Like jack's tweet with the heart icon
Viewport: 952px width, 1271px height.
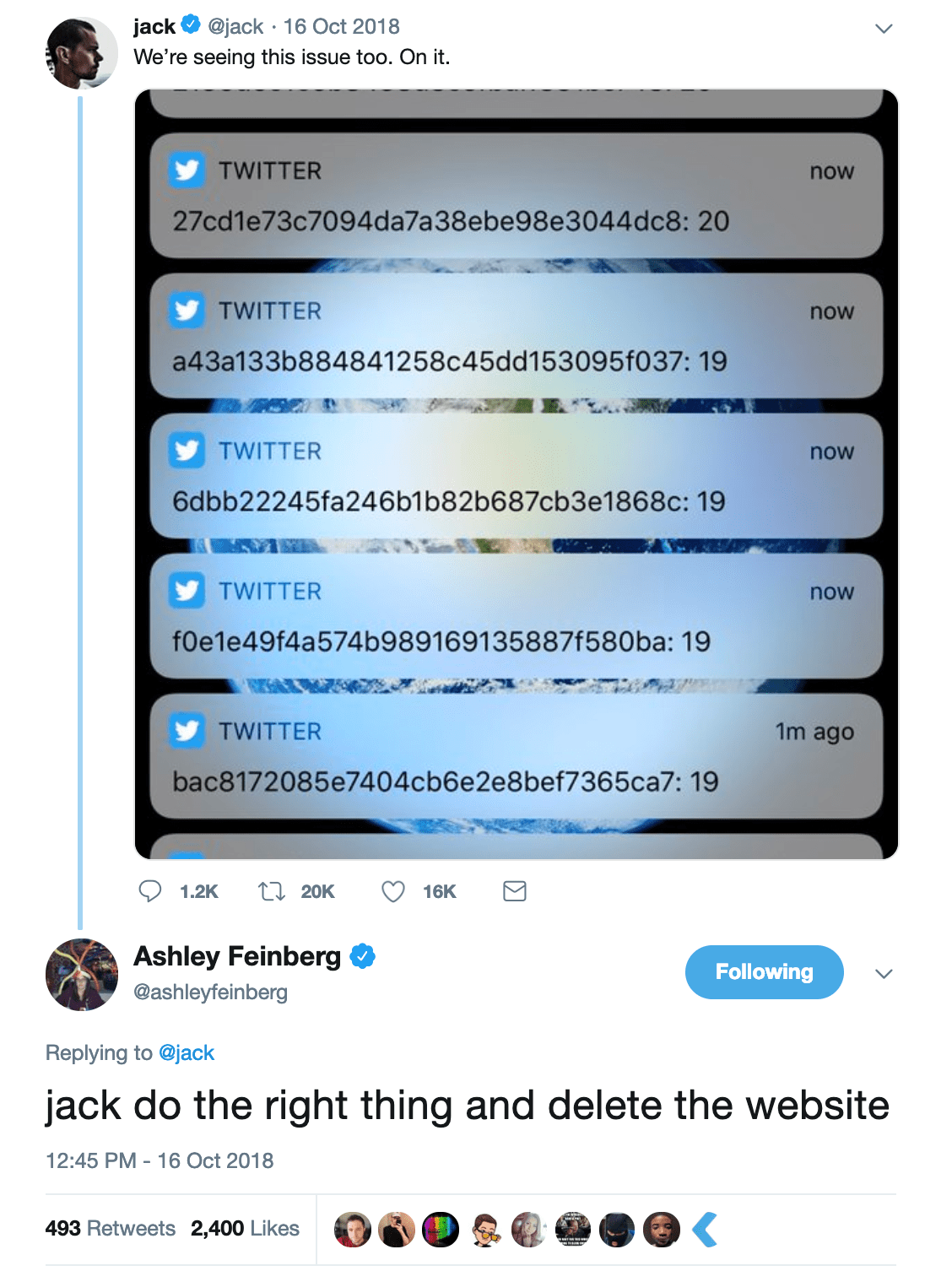tap(393, 891)
